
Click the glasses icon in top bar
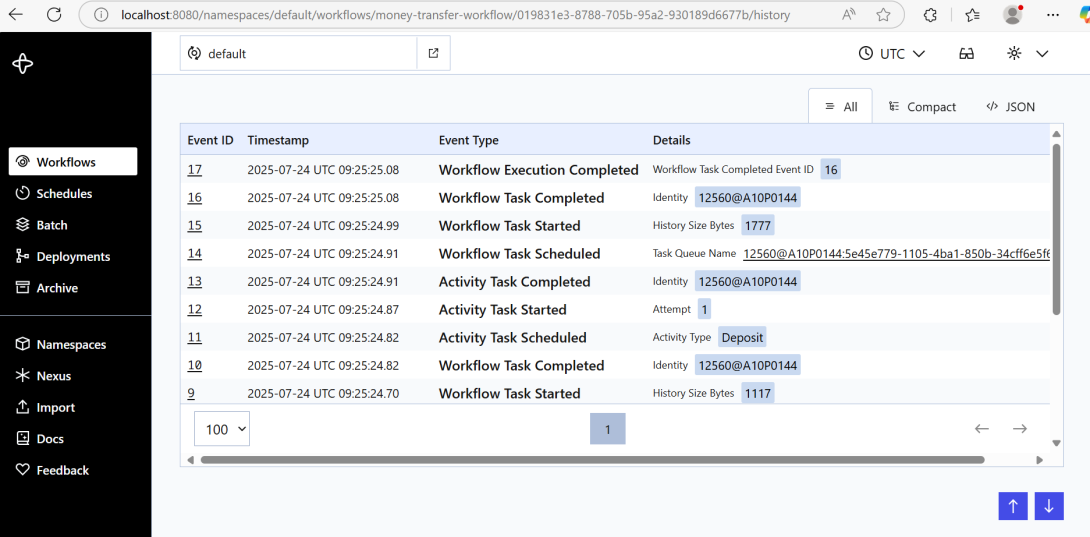click(x=966, y=54)
